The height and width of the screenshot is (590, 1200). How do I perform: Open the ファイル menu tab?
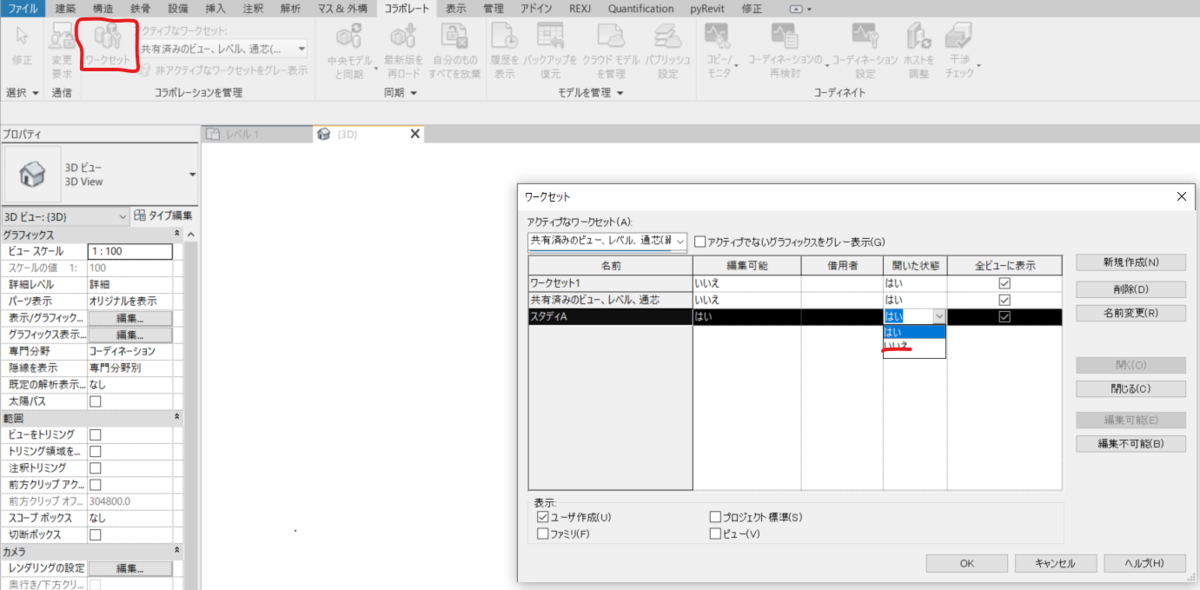click(x=22, y=8)
